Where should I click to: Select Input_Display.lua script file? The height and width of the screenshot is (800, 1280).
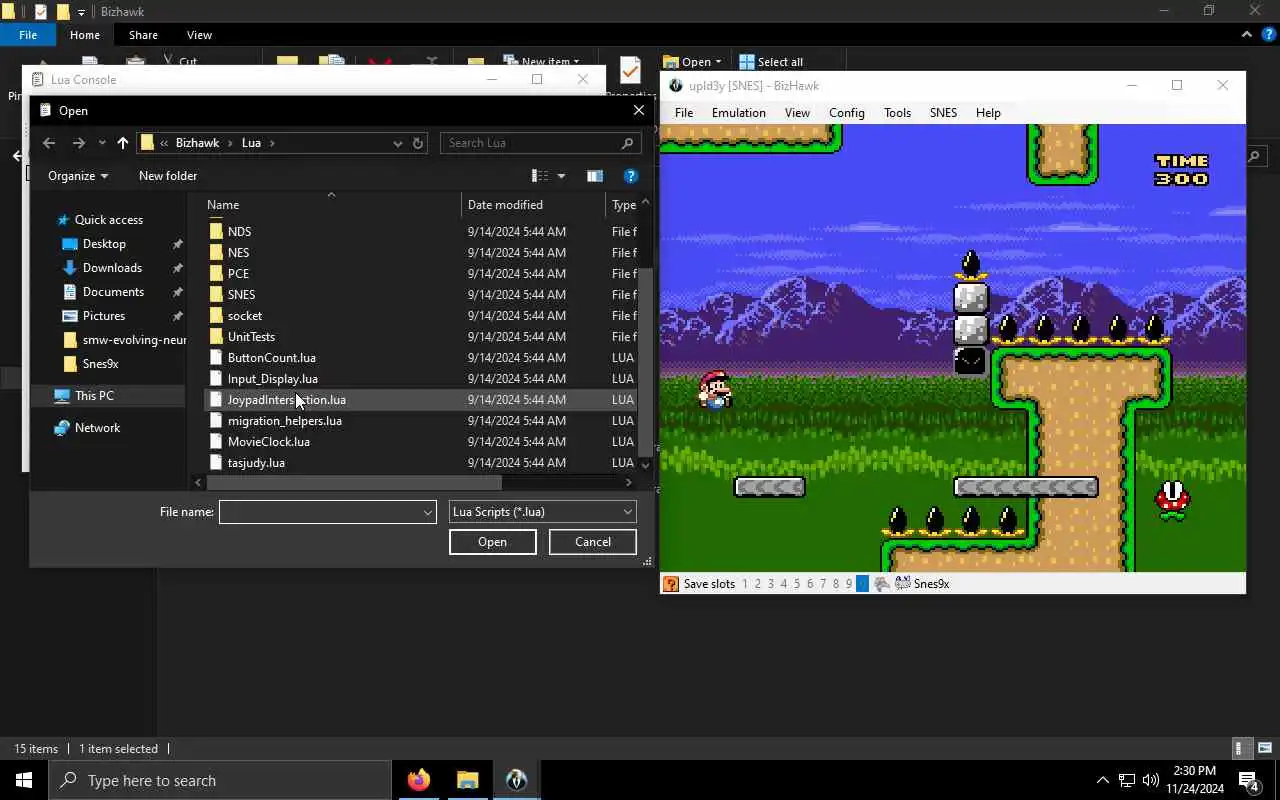coord(272,379)
